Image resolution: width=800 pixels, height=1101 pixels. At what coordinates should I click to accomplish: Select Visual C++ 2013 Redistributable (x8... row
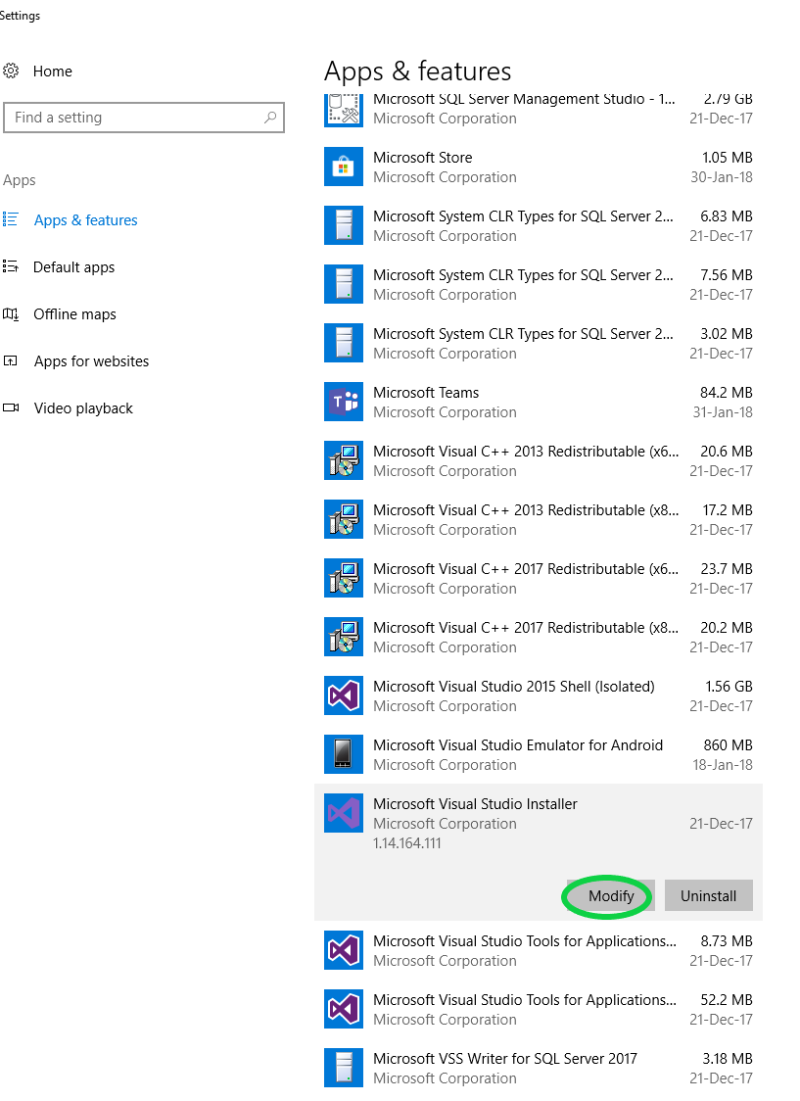tap(538, 519)
